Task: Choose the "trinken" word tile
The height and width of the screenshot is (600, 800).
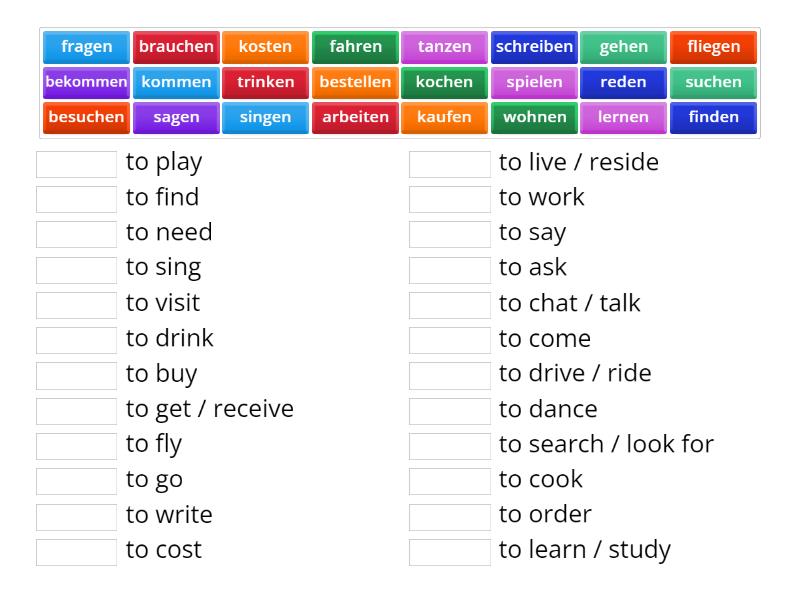Action: [x=265, y=82]
